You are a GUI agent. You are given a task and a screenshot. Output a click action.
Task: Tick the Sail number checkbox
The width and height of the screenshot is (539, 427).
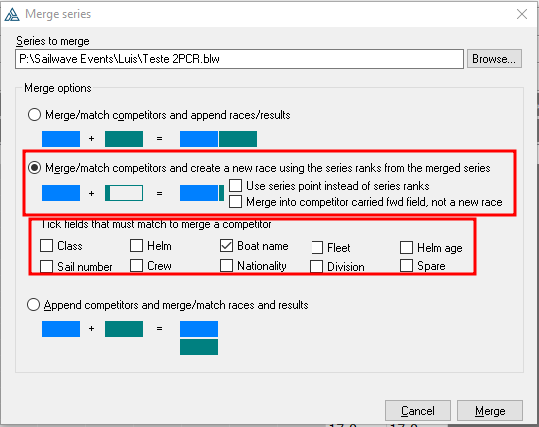coord(46,266)
